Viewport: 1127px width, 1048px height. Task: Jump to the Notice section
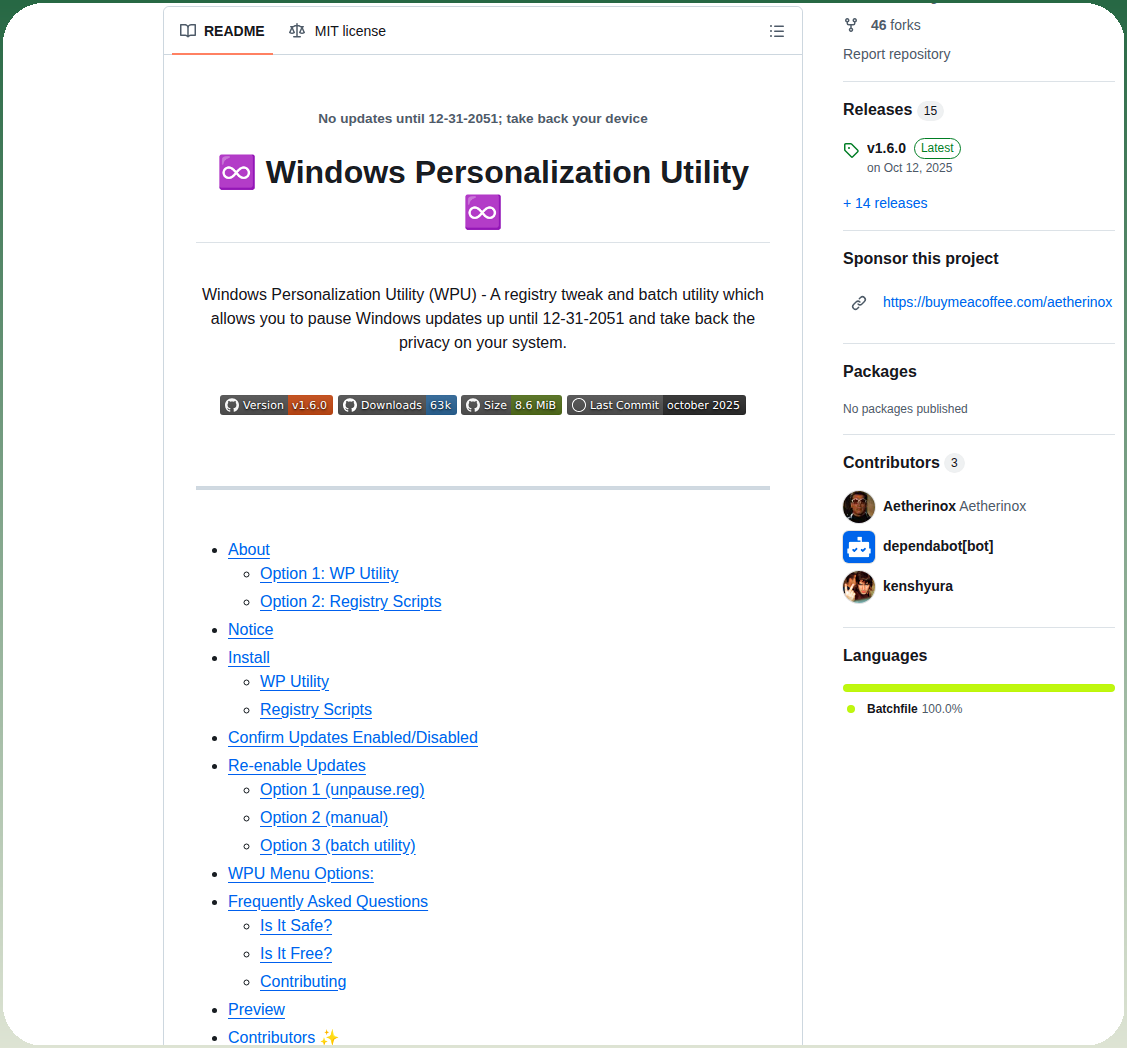point(251,630)
